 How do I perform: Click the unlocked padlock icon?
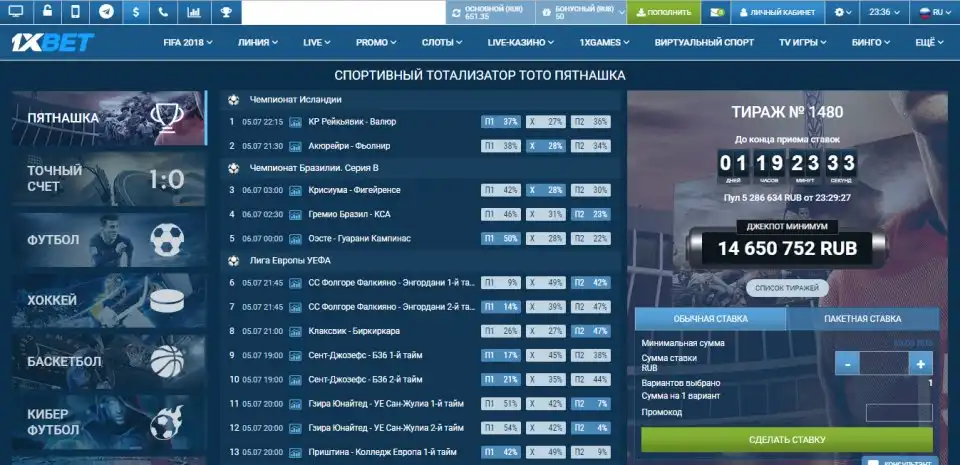[46, 12]
